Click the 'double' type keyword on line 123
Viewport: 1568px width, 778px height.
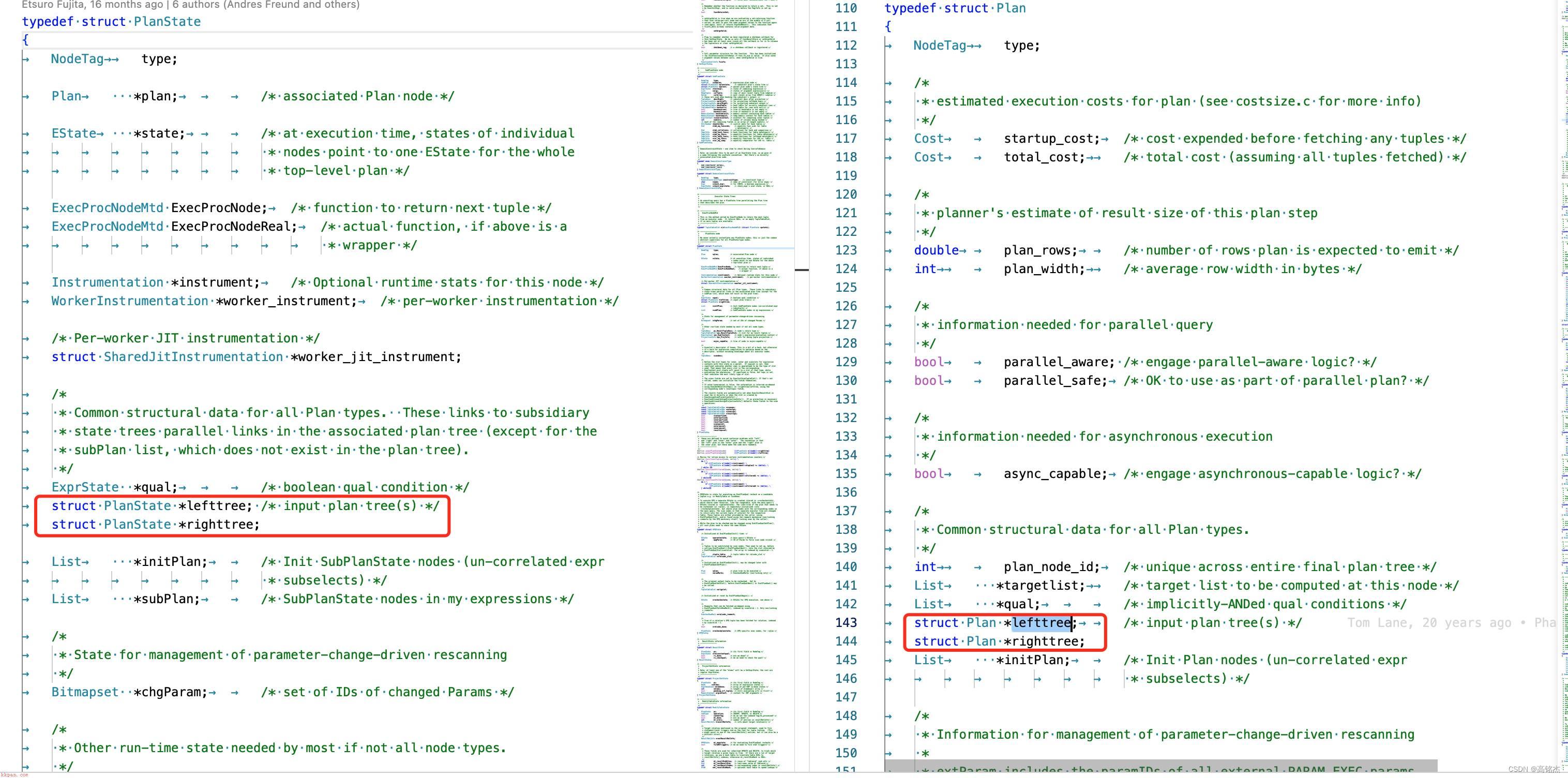tap(936, 250)
